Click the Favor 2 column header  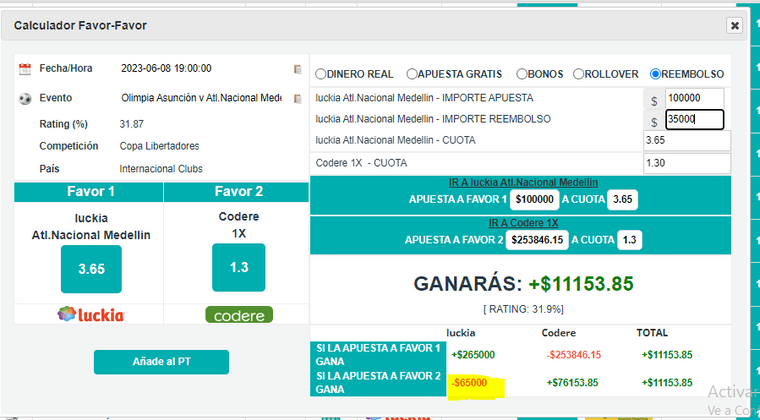238,192
